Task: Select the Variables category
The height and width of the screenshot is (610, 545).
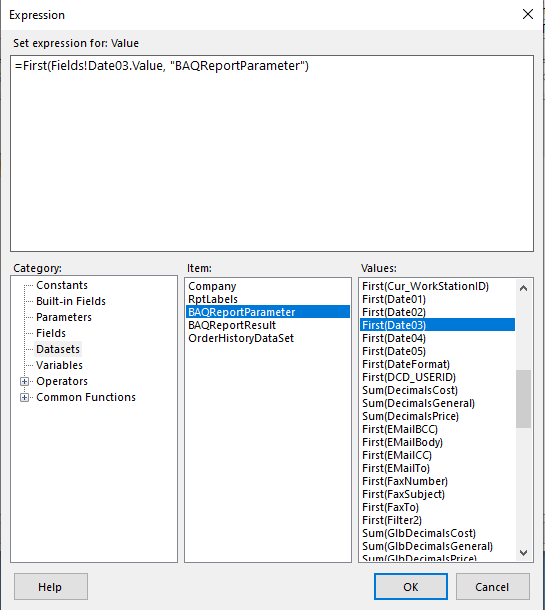Action: pos(59,365)
